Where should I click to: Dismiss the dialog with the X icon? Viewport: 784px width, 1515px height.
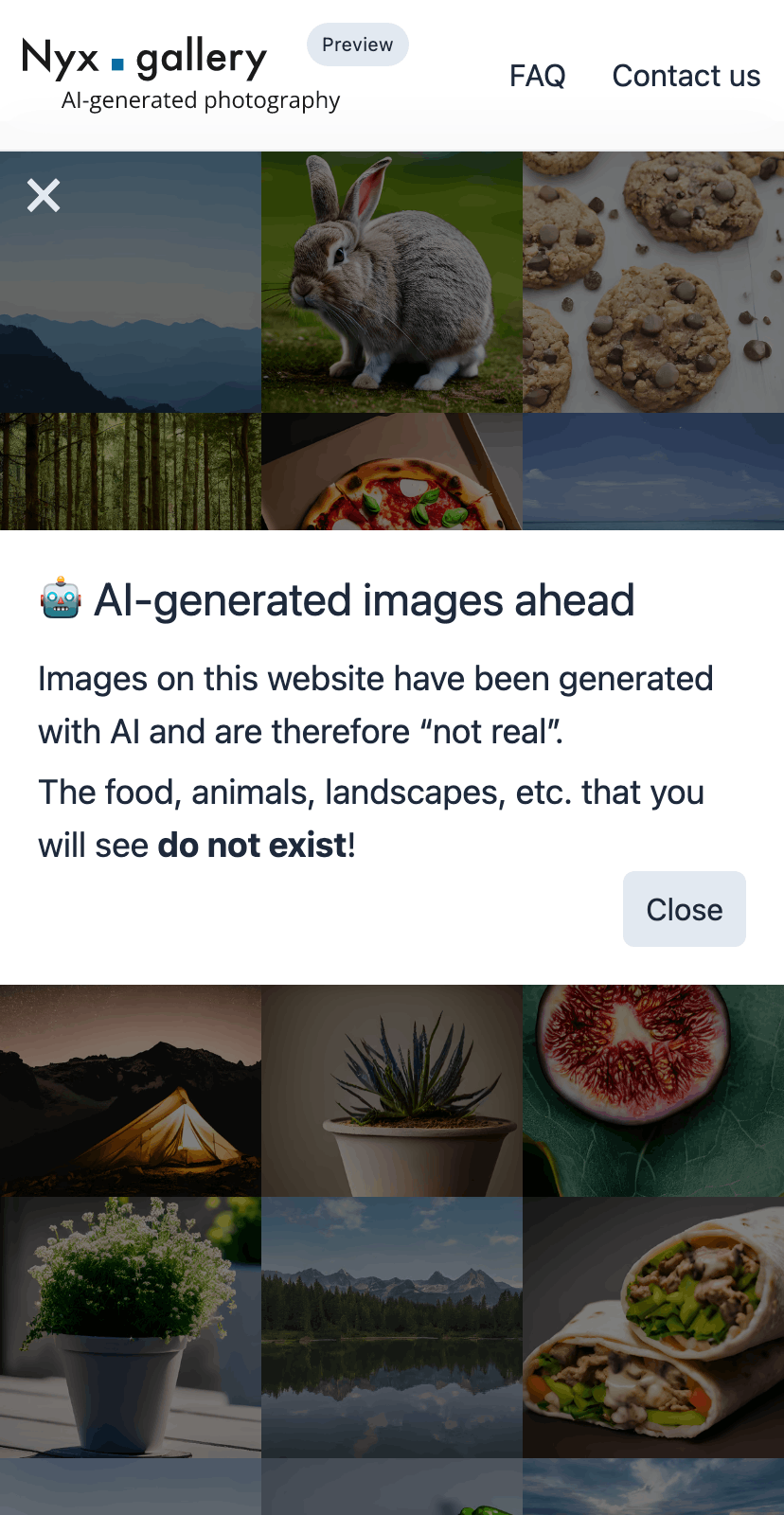(x=44, y=196)
